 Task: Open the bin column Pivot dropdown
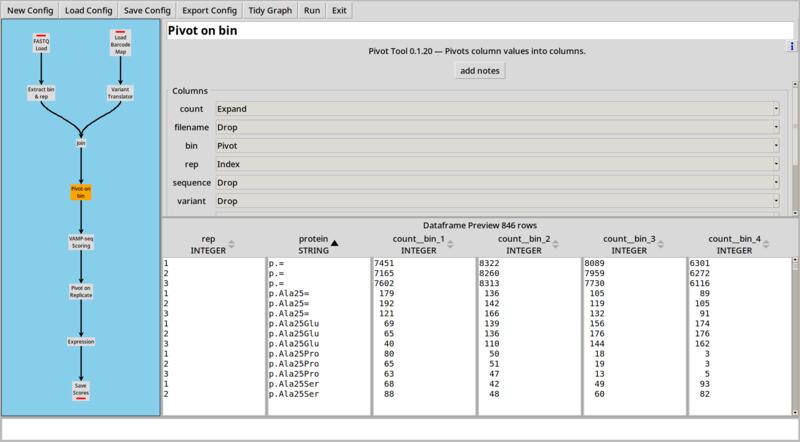pyautogui.click(x=497, y=145)
